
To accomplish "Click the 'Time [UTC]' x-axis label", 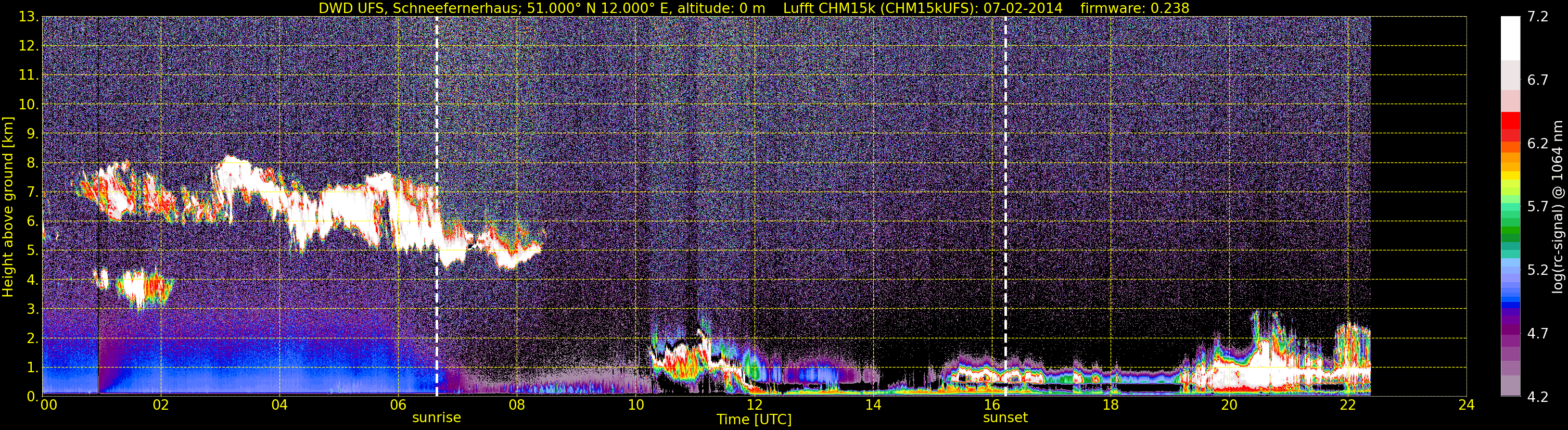I will point(754,420).
